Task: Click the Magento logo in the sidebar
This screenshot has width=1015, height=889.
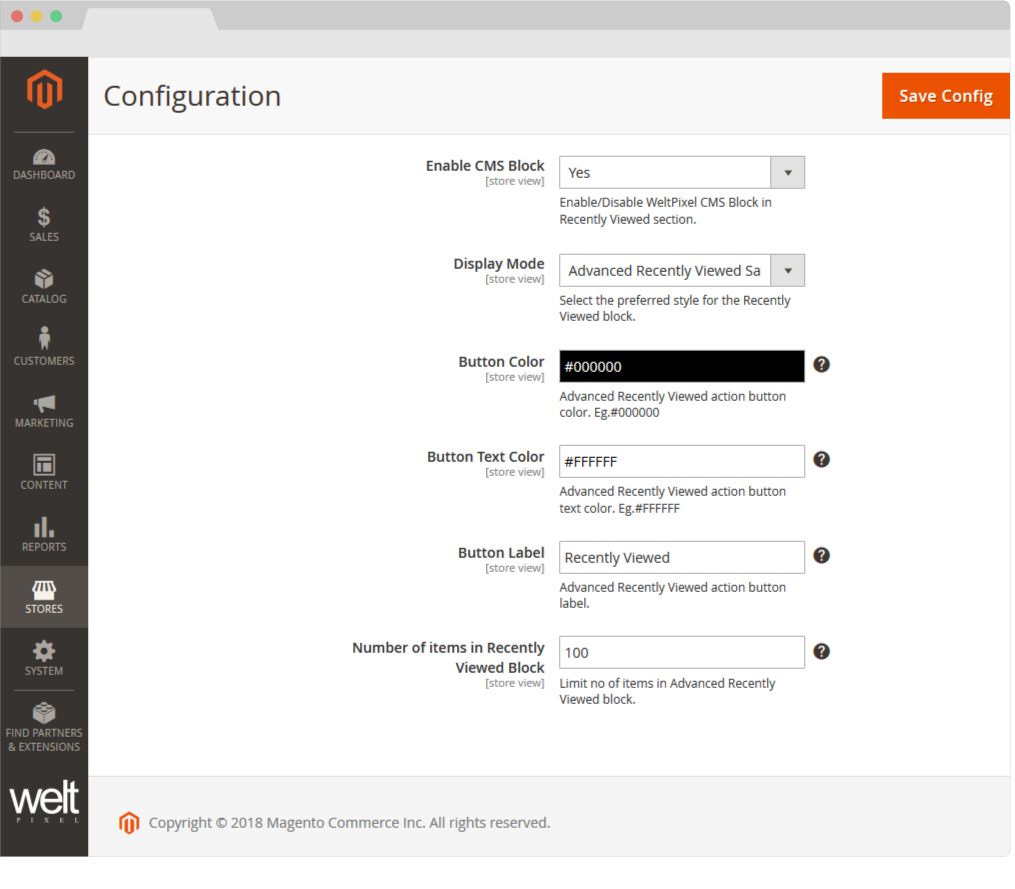Action: click(44, 90)
